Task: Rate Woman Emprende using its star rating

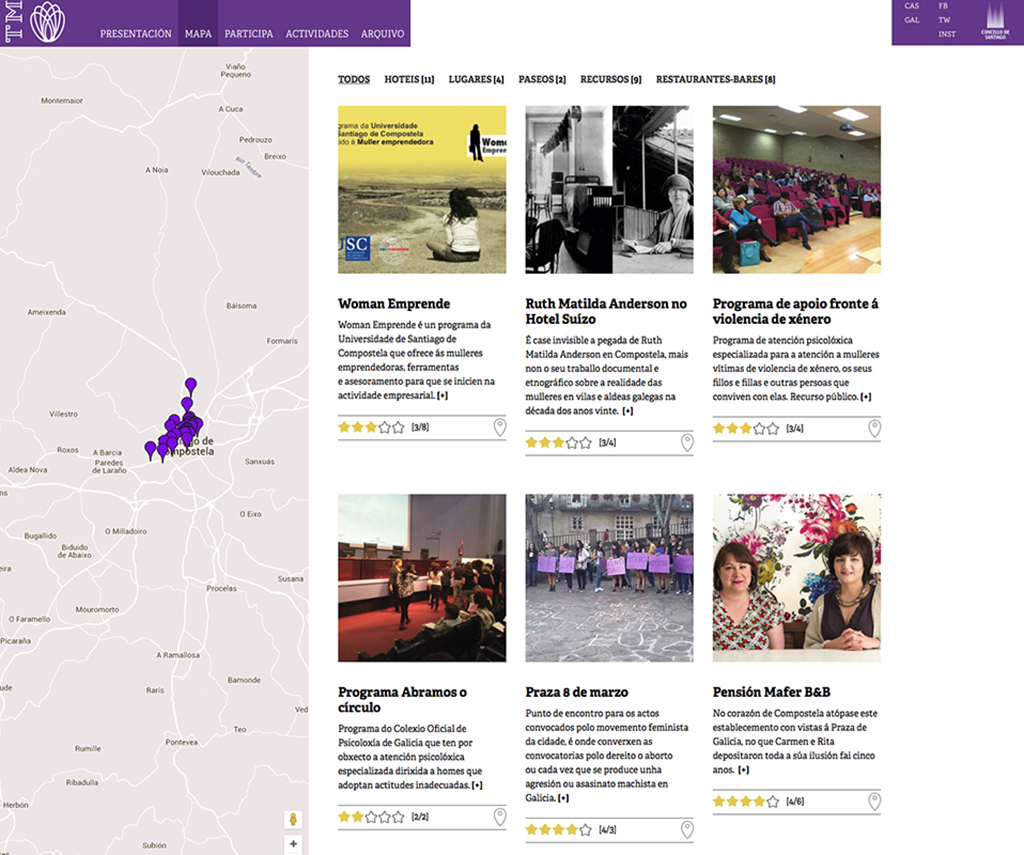Action: tap(371, 427)
